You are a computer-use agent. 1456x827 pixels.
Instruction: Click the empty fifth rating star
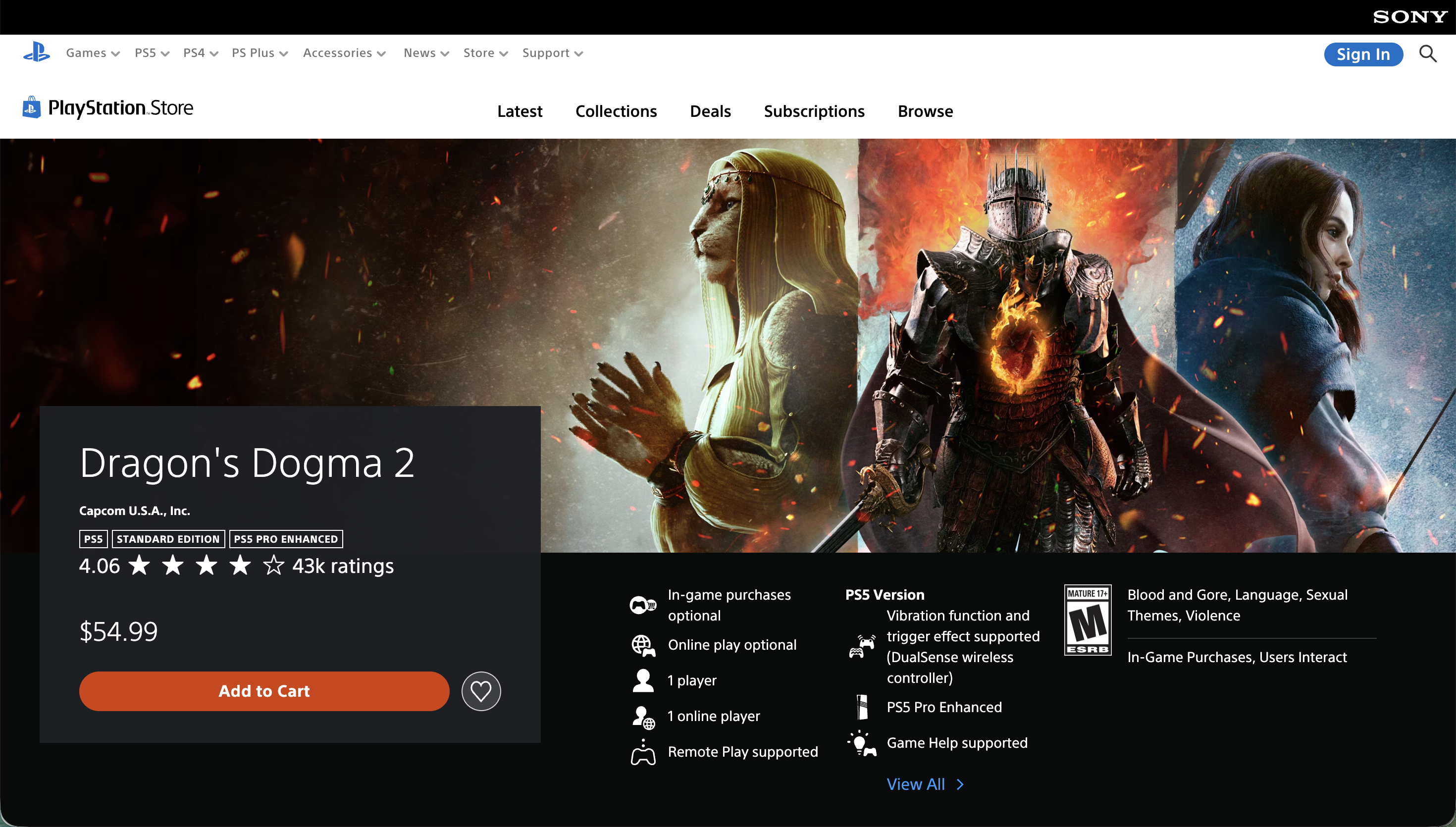[x=274, y=566]
